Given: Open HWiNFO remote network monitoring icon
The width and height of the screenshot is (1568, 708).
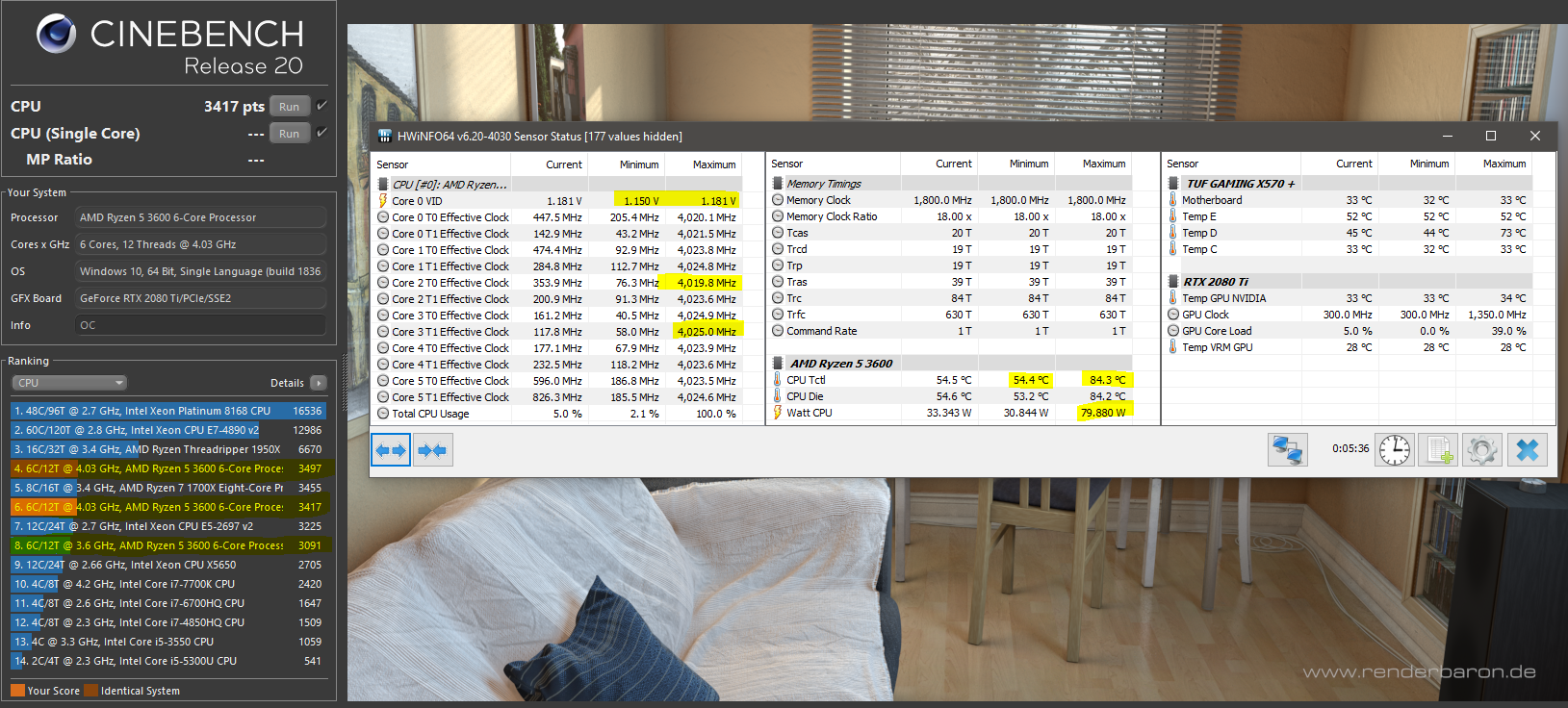Looking at the screenshot, I should click(x=1288, y=449).
